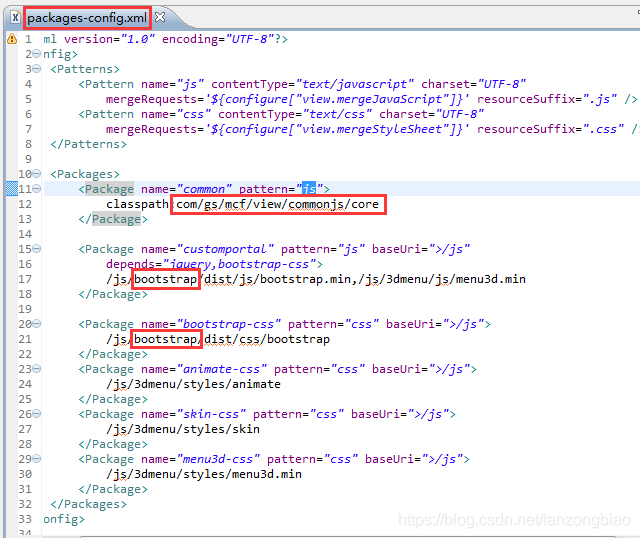Click the highlighted "js" pattern value
This screenshot has height=538, width=640.
pos(309,189)
